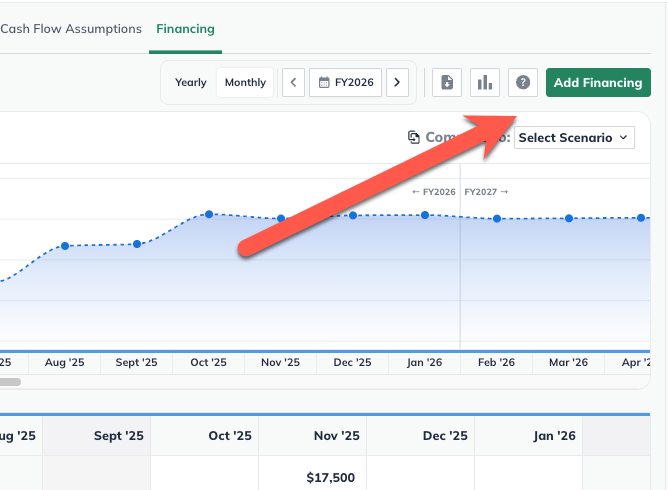
Task: Go to previous fiscal year arrow
Action: (x=293, y=82)
